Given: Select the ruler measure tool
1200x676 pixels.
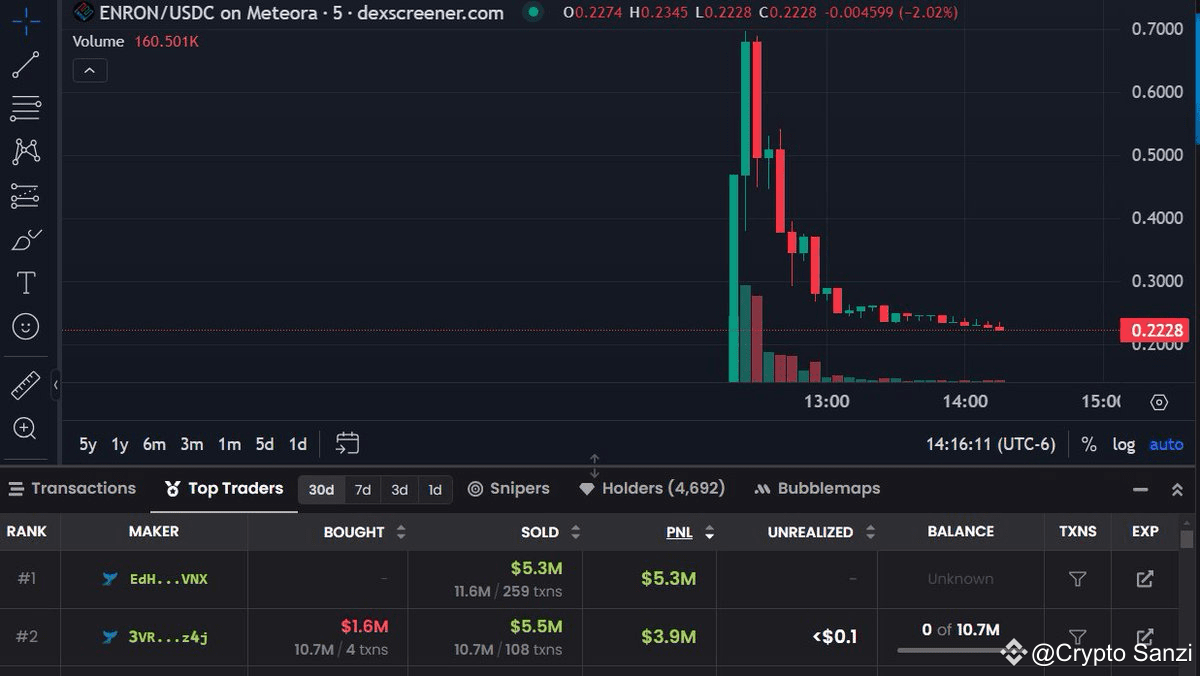Looking at the screenshot, I should 25,385.
